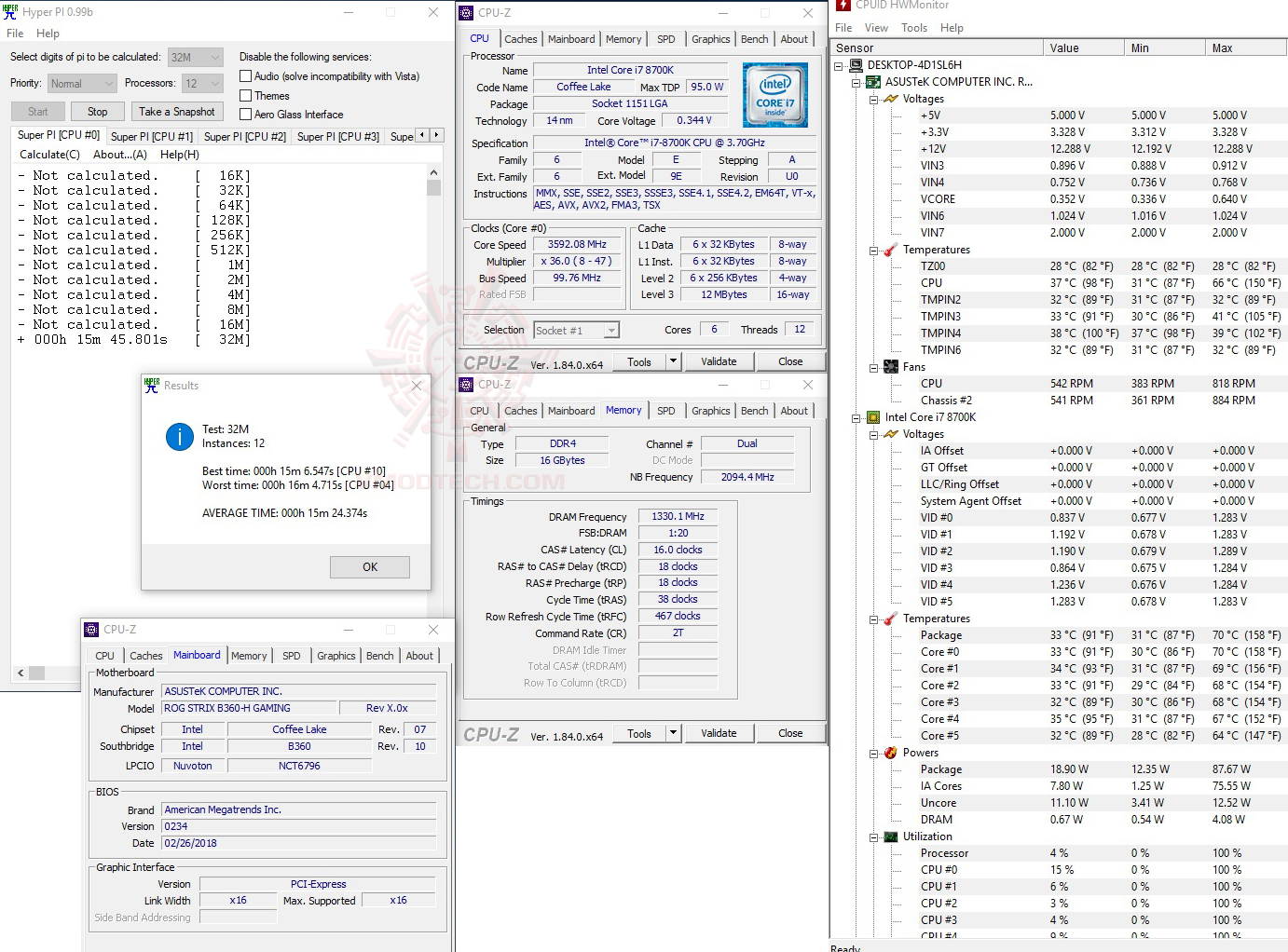This screenshot has width=1288, height=952.
Task: Collapse the DESKTOP-4D1SL6H tree node
Action: (839, 66)
